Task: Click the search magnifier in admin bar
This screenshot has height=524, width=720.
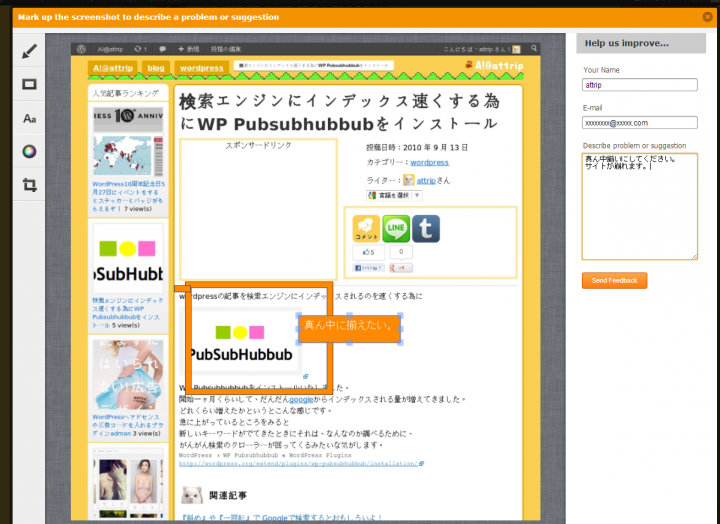Action: pyautogui.click(x=534, y=48)
